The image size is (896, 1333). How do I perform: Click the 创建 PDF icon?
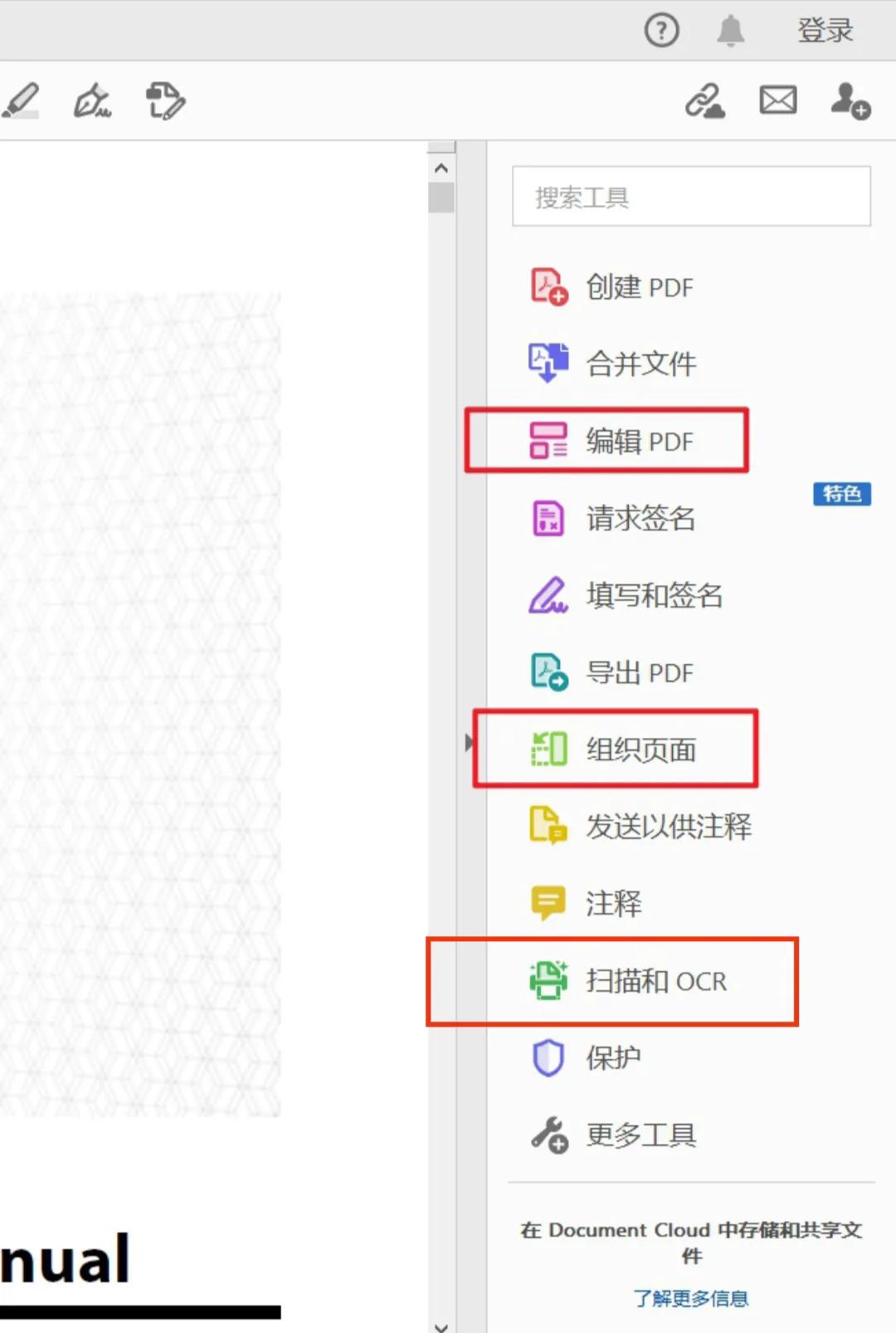click(x=548, y=286)
